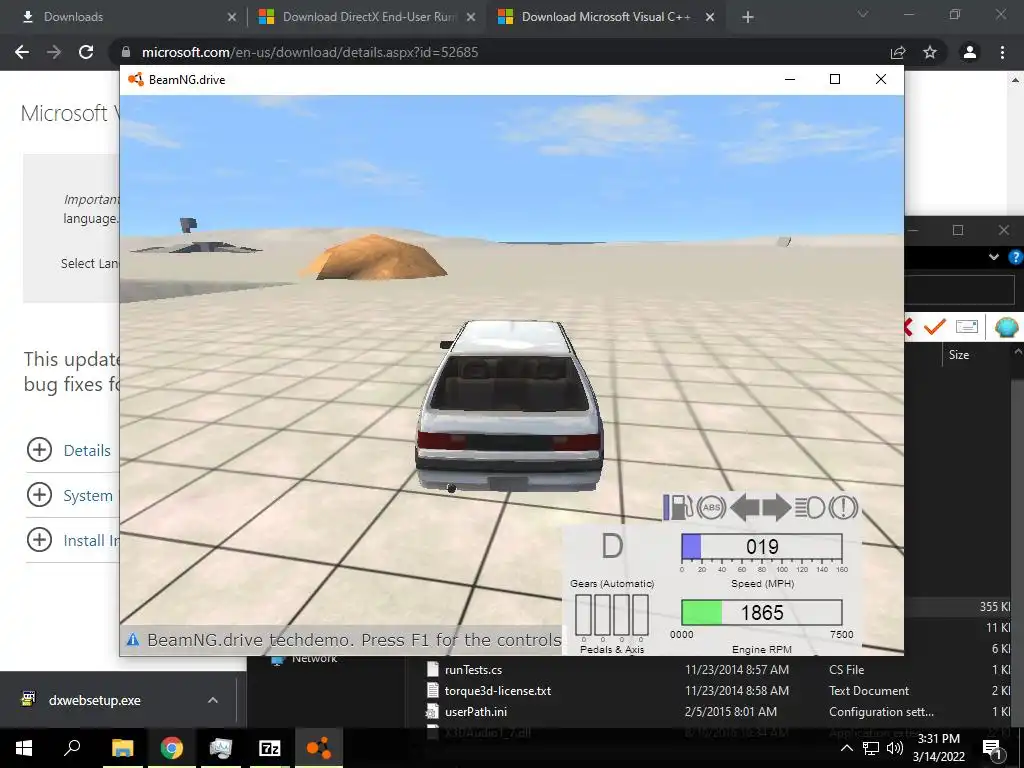The image size is (1024, 768).
Task: Open explorer help question mark icon
Action: click(x=1015, y=257)
